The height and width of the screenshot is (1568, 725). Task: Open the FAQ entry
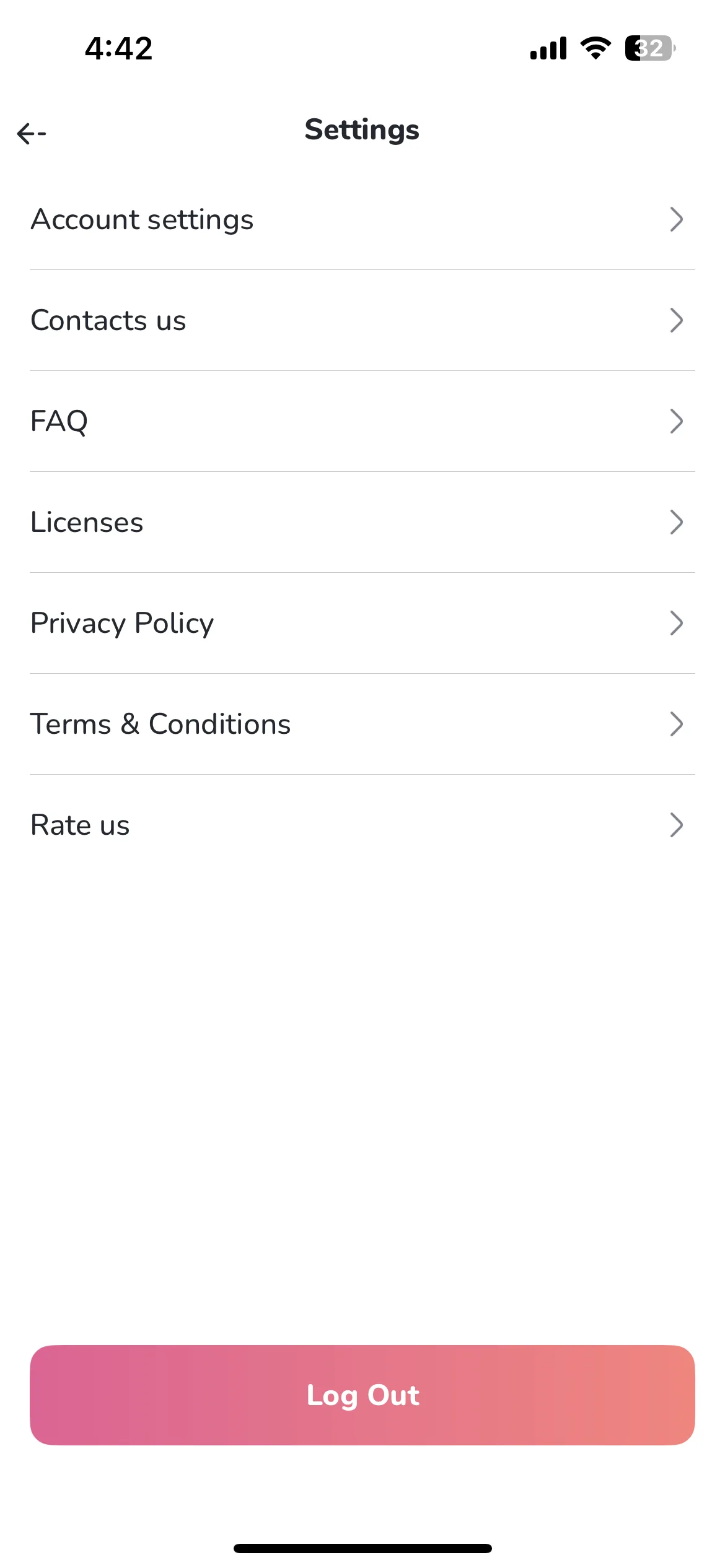coord(362,421)
